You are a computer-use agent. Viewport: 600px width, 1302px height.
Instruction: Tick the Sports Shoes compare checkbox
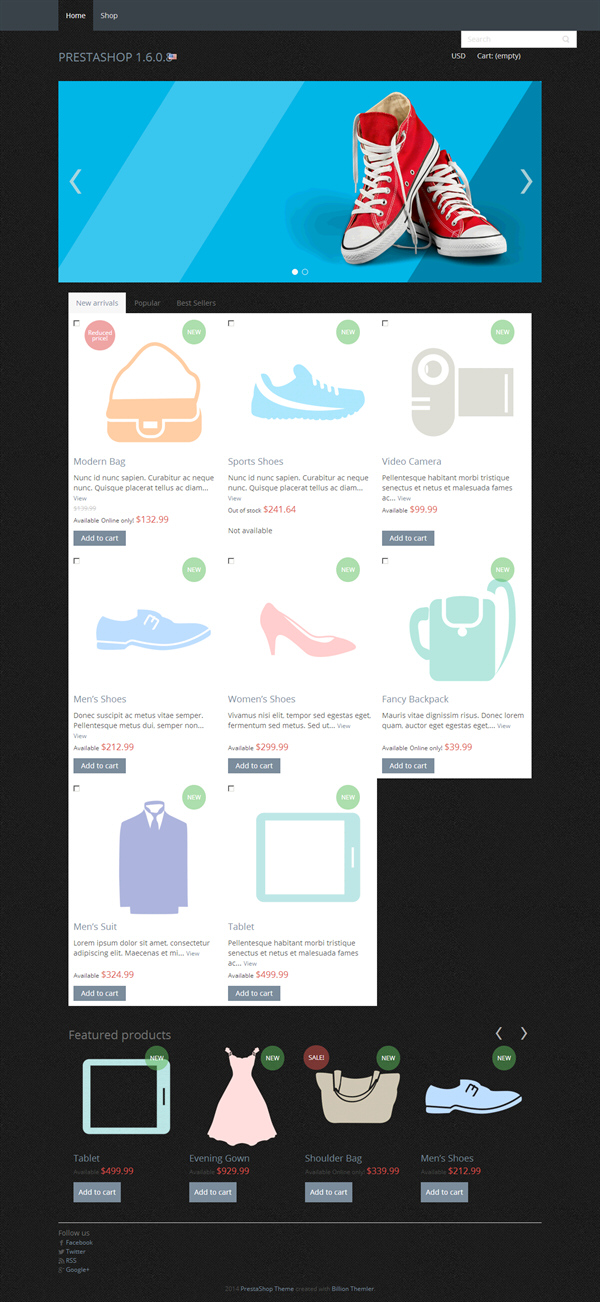231,323
